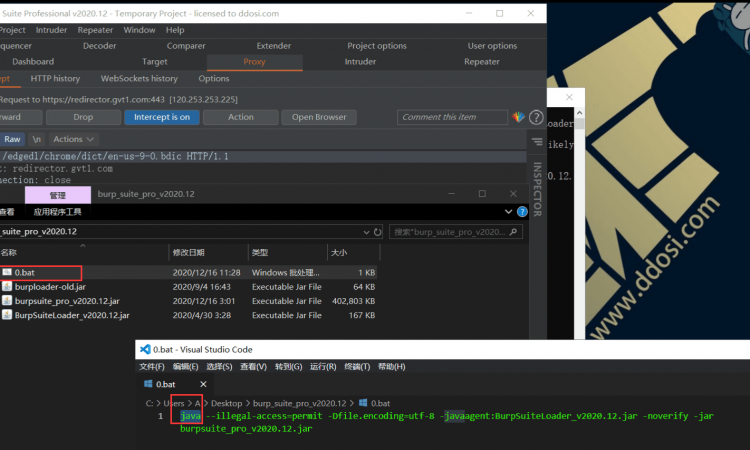Click burp_suite_pro_v2020.12 breadcrumb folder
Viewport: 750px width, 450px height.
click(x=299, y=403)
